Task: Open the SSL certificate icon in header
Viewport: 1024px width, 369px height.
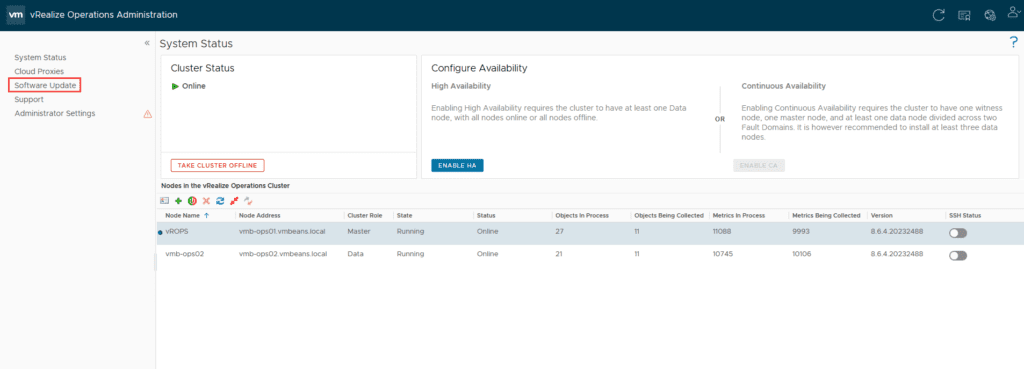Action: point(964,15)
